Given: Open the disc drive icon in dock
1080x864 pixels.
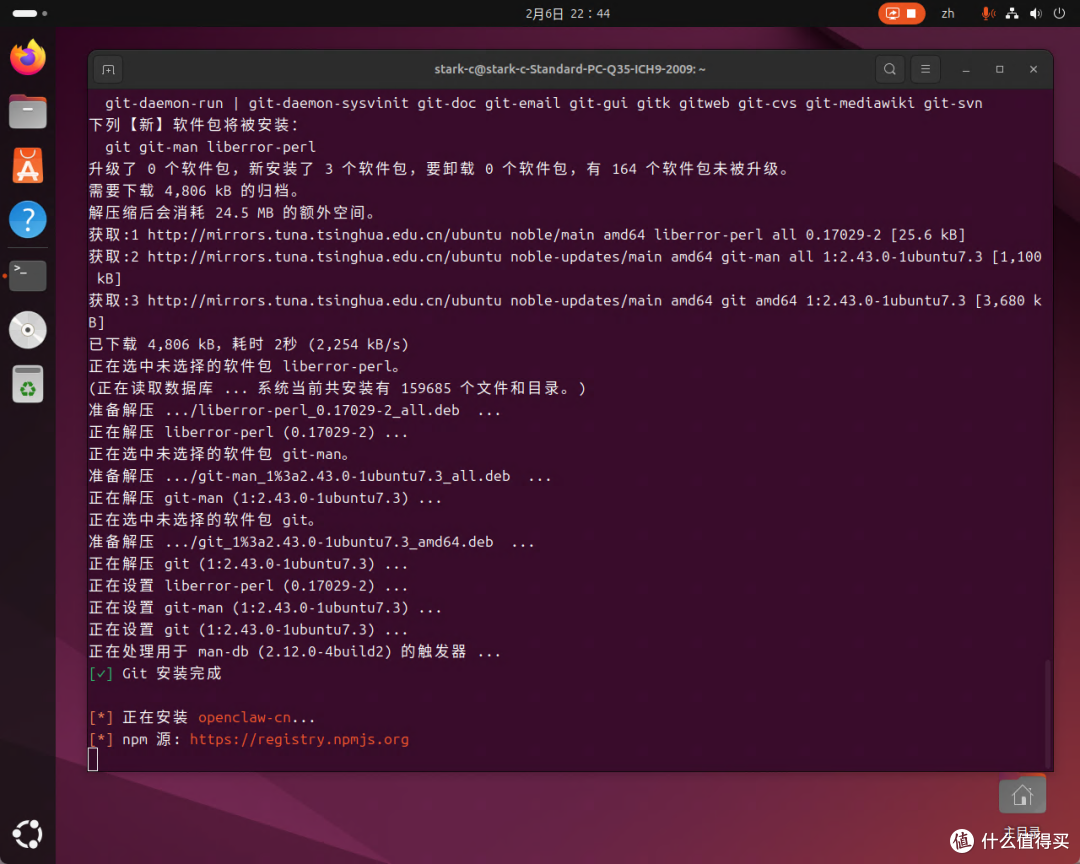Looking at the screenshot, I should coord(28,330).
